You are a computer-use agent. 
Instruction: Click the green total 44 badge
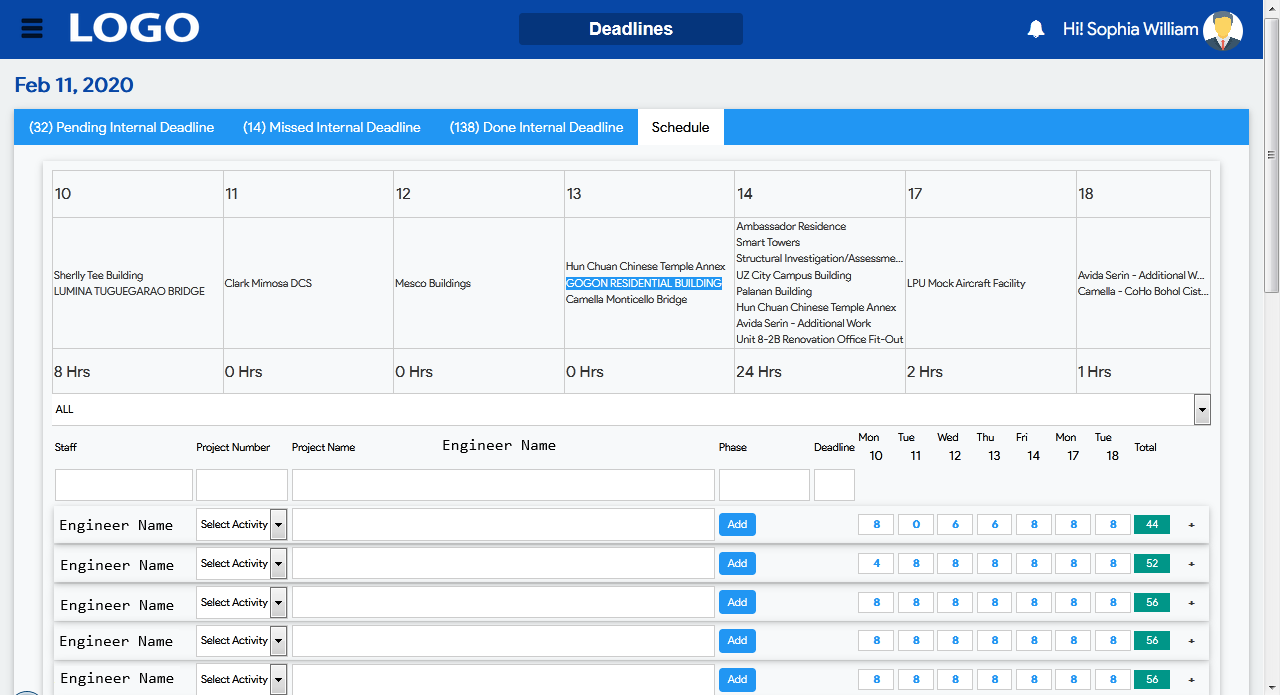pos(1151,525)
